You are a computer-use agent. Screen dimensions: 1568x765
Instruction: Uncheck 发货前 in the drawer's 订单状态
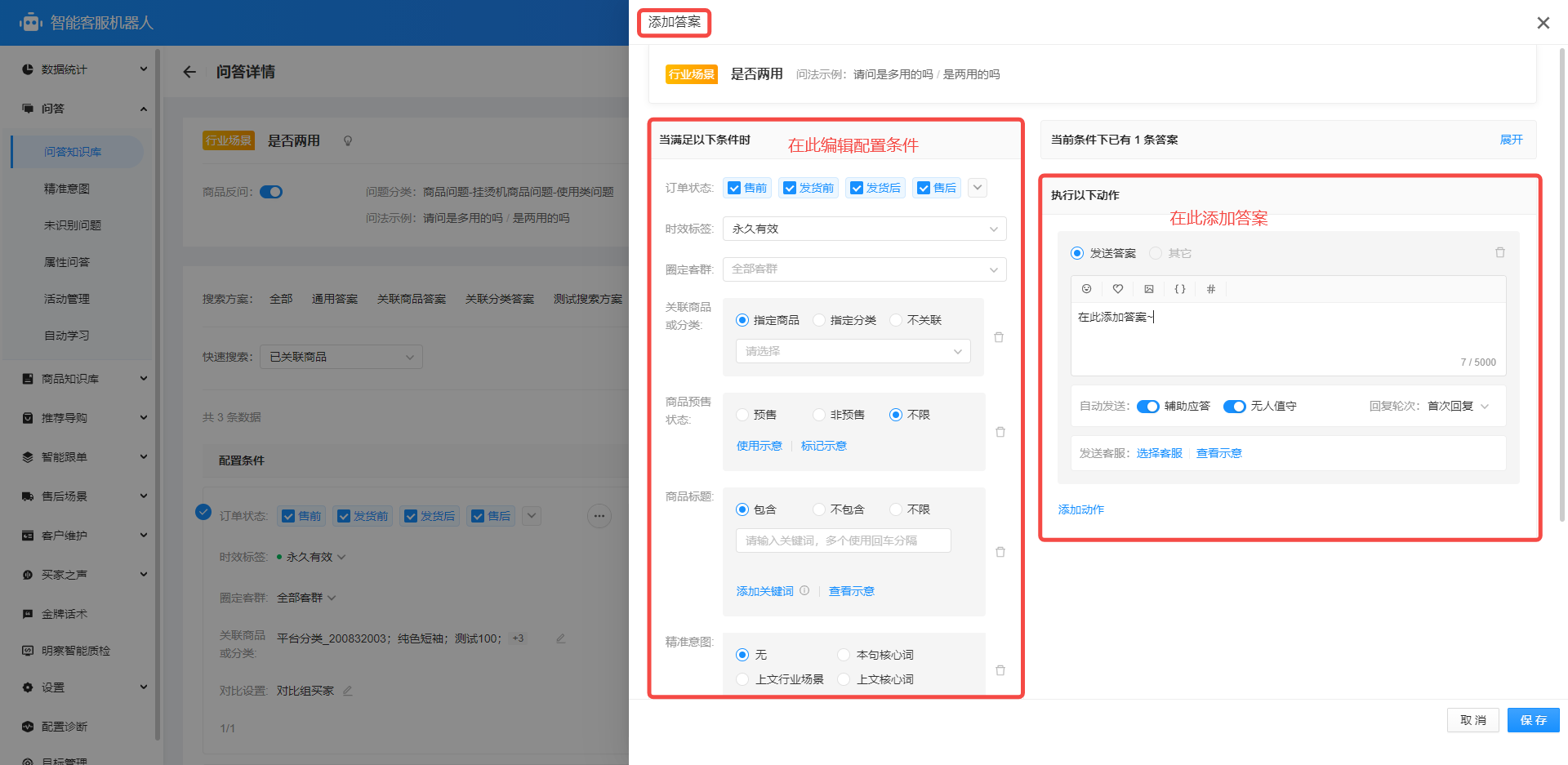coord(790,188)
